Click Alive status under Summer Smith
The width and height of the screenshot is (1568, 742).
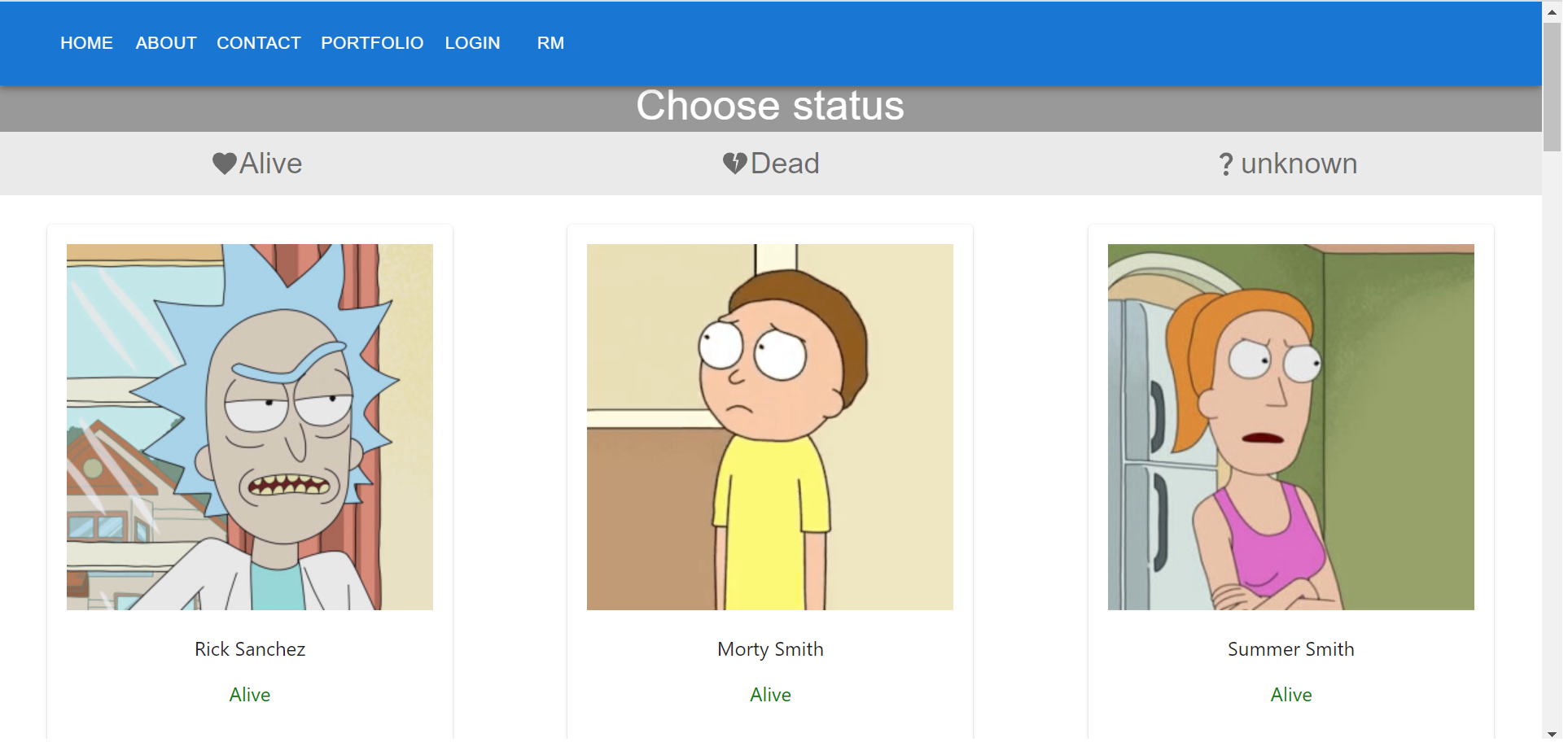click(1290, 694)
